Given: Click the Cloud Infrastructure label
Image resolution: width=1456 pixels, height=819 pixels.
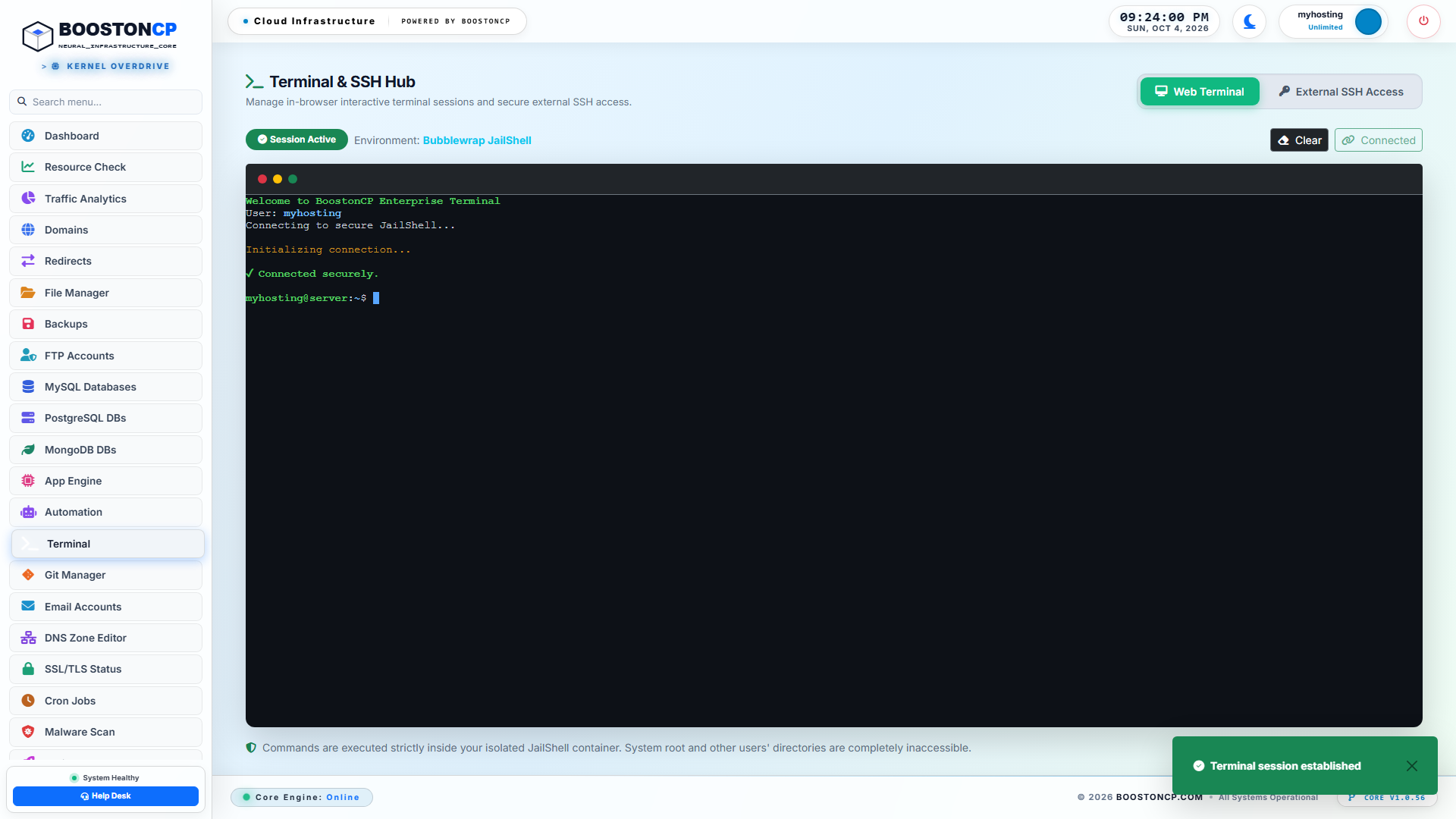Looking at the screenshot, I should pyautogui.click(x=314, y=21).
